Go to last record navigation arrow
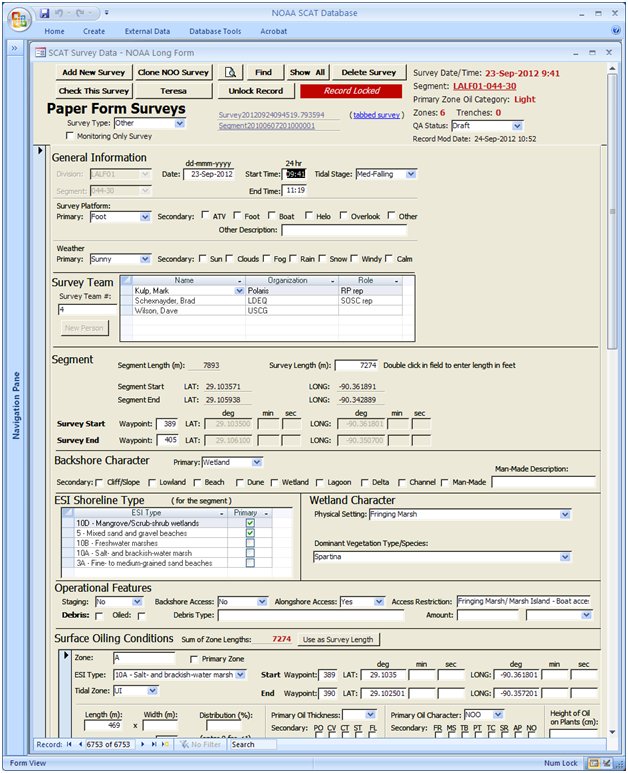The width and height of the screenshot is (628, 773). (x=154, y=744)
